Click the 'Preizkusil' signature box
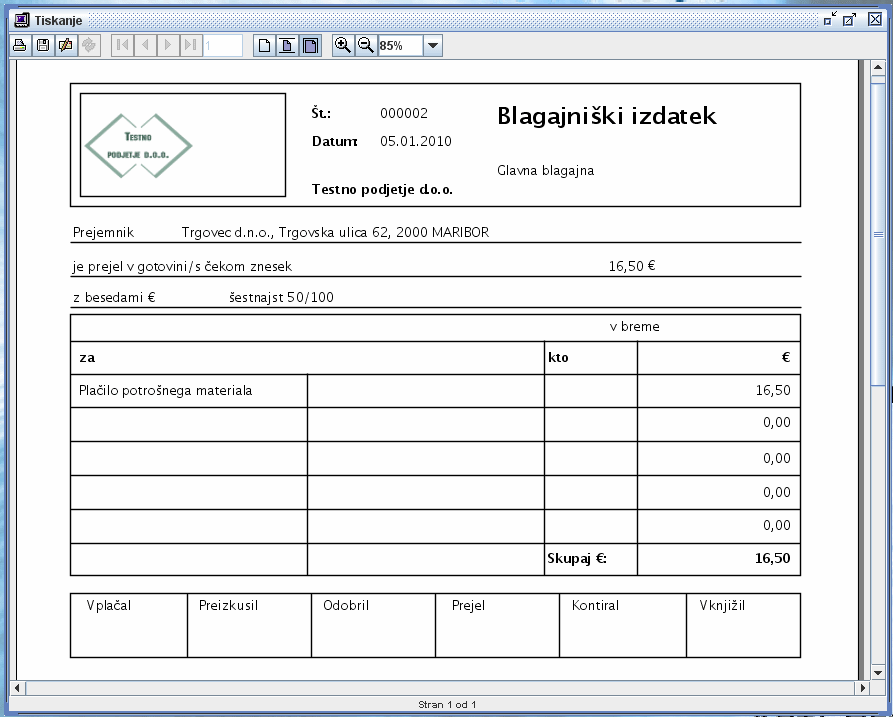This screenshot has width=893, height=717. coord(249,625)
